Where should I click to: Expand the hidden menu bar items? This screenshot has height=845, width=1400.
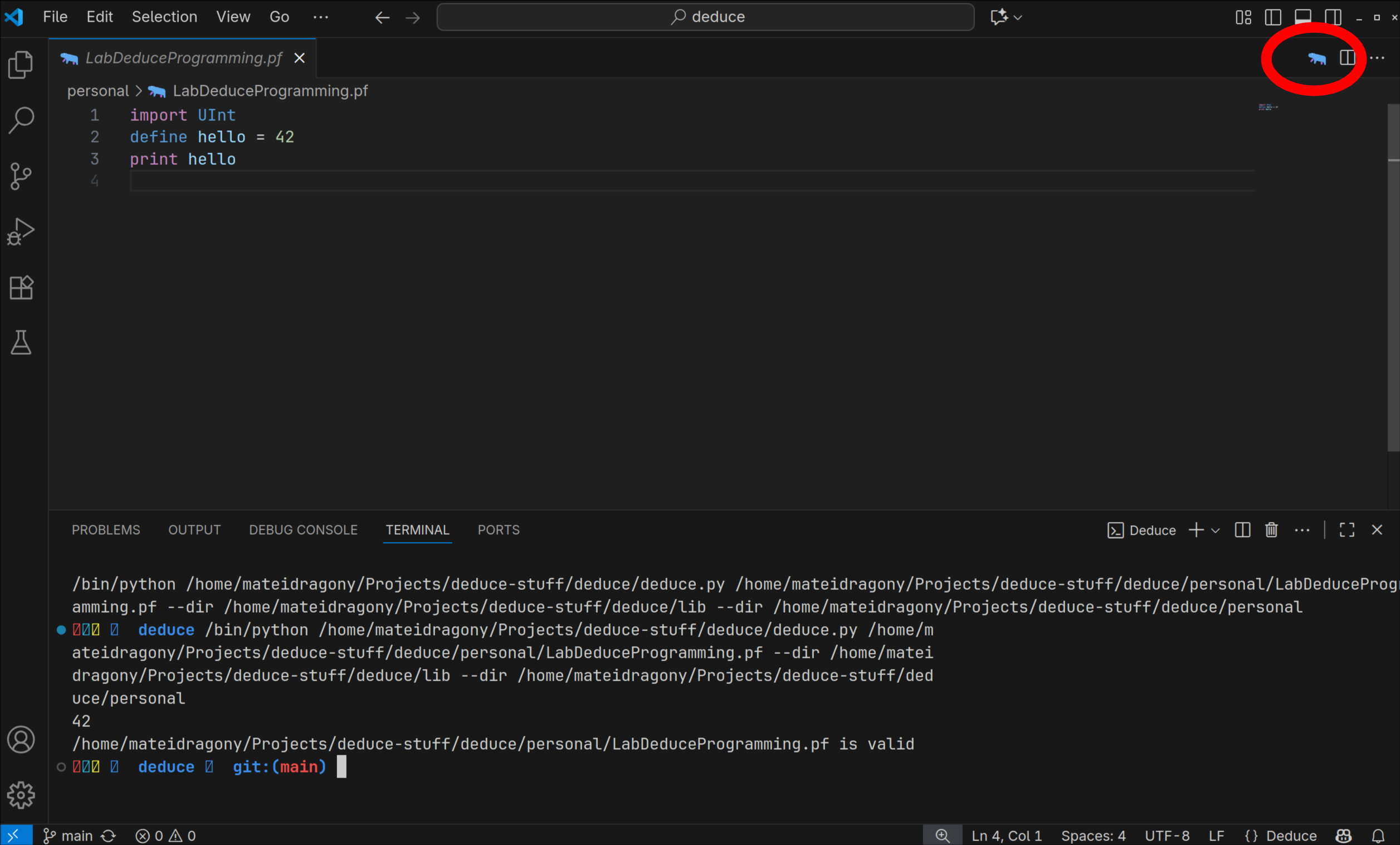click(x=320, y=17)
